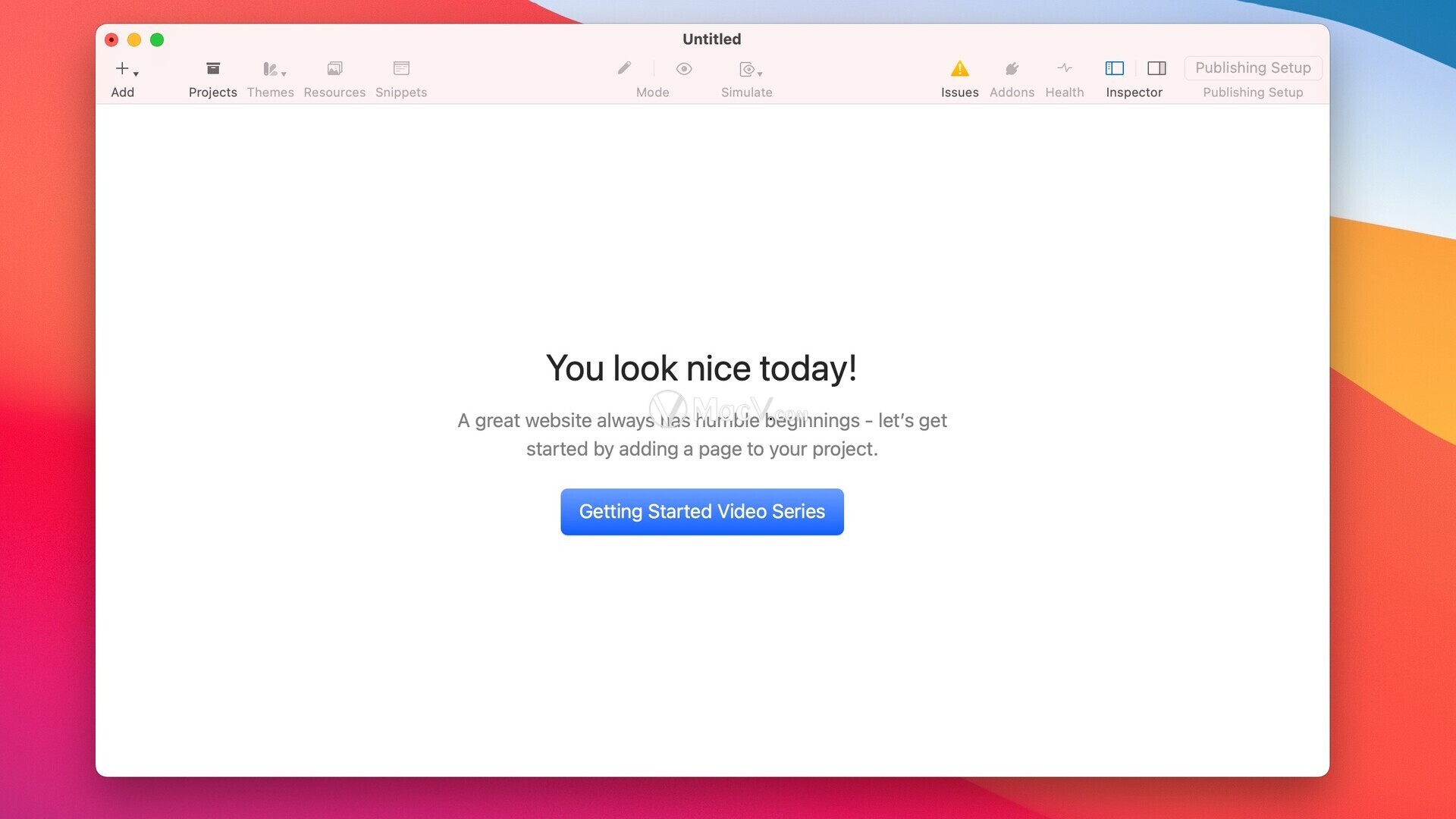View the Issues warning indicator
The image size is (1456, 819).
(x=959, y=68)
